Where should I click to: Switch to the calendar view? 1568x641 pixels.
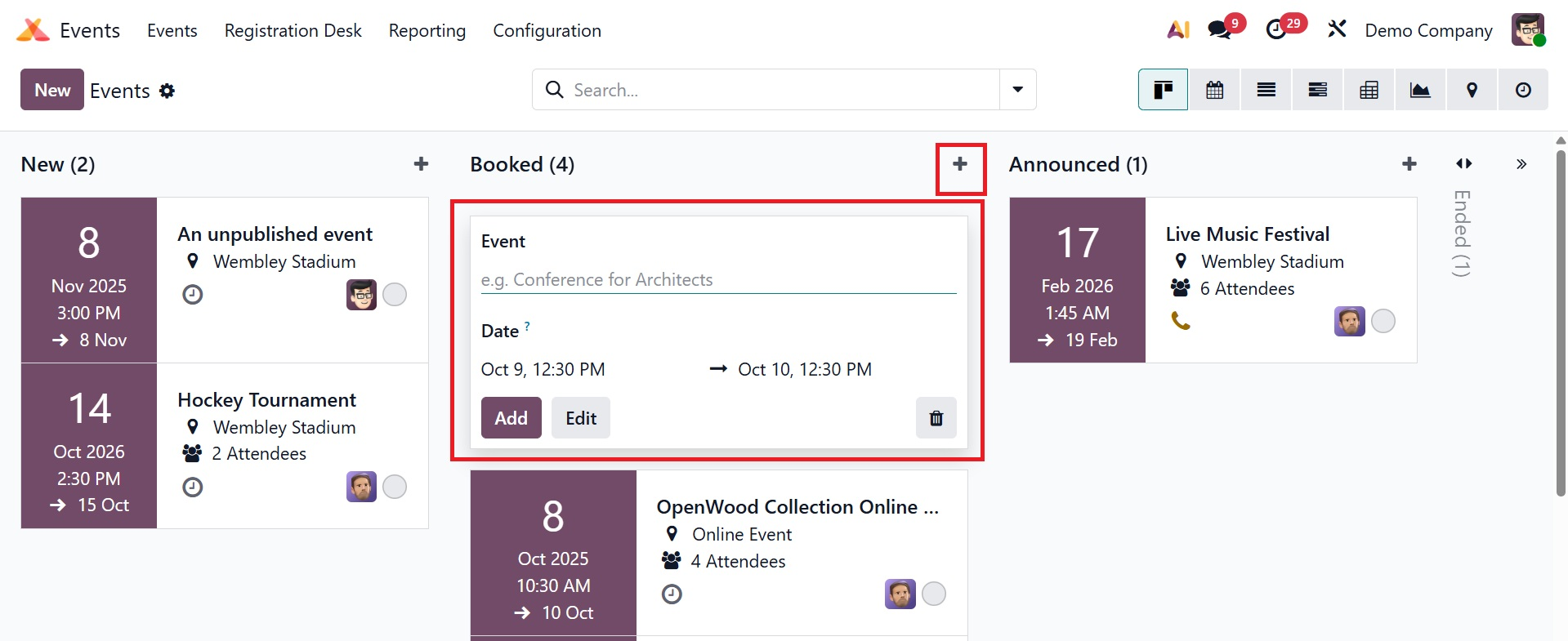pos(1214,90)
